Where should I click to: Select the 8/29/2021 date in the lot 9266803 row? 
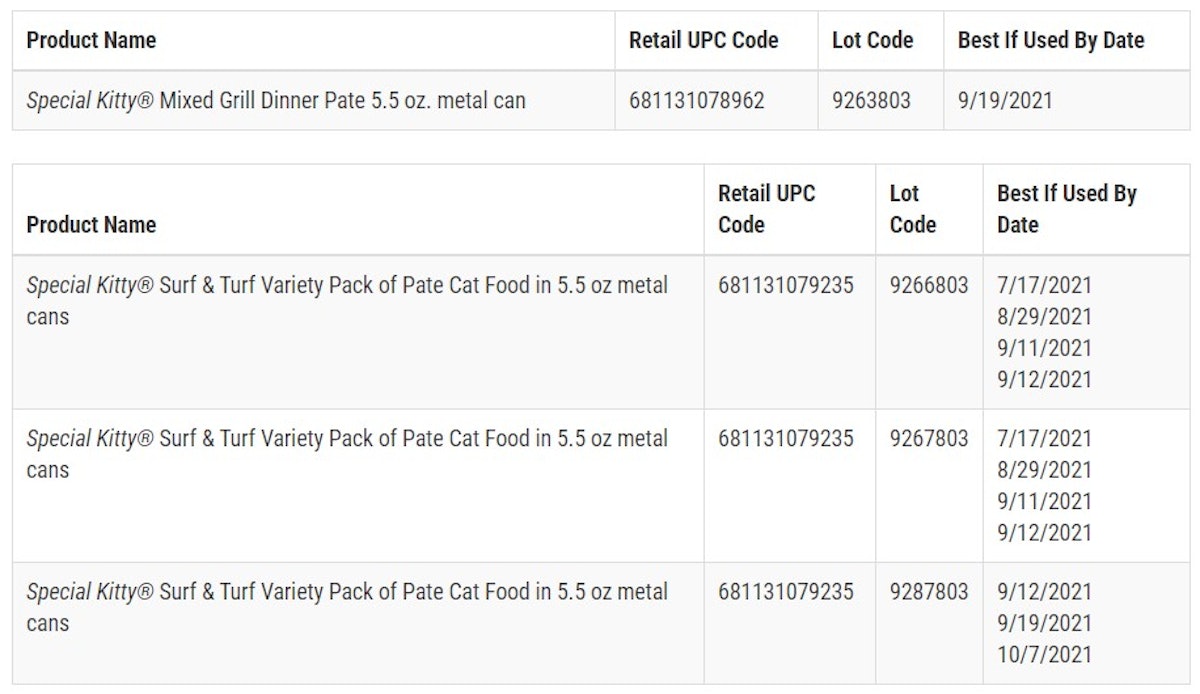click(1044, 317)
